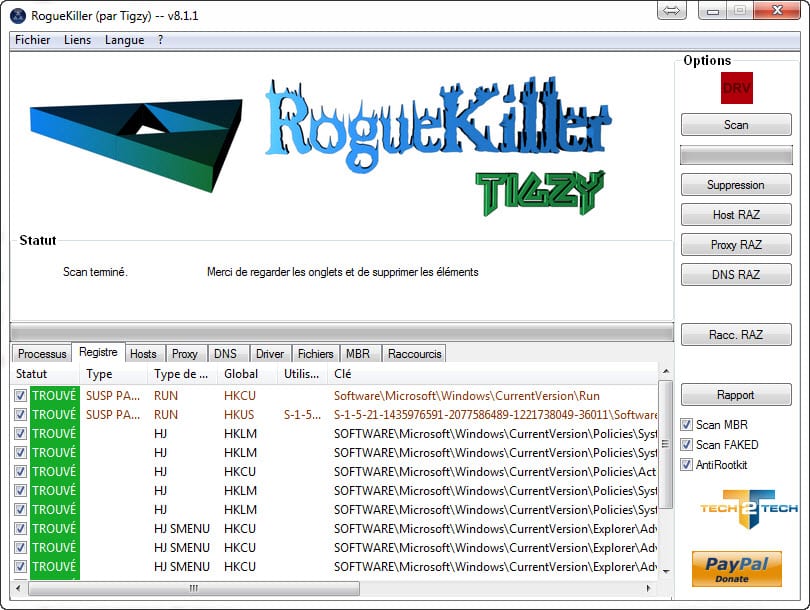Click the RogueKiller app icon in title bar

click(18, 16)
